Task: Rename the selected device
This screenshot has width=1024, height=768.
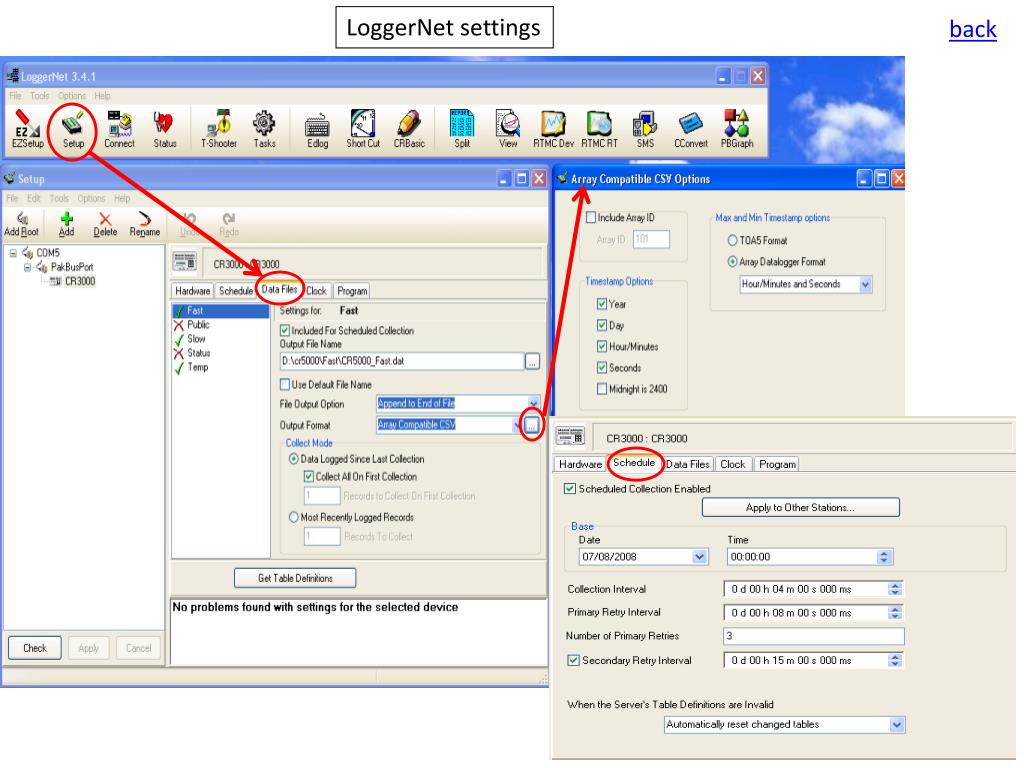Action: [144, 224]
